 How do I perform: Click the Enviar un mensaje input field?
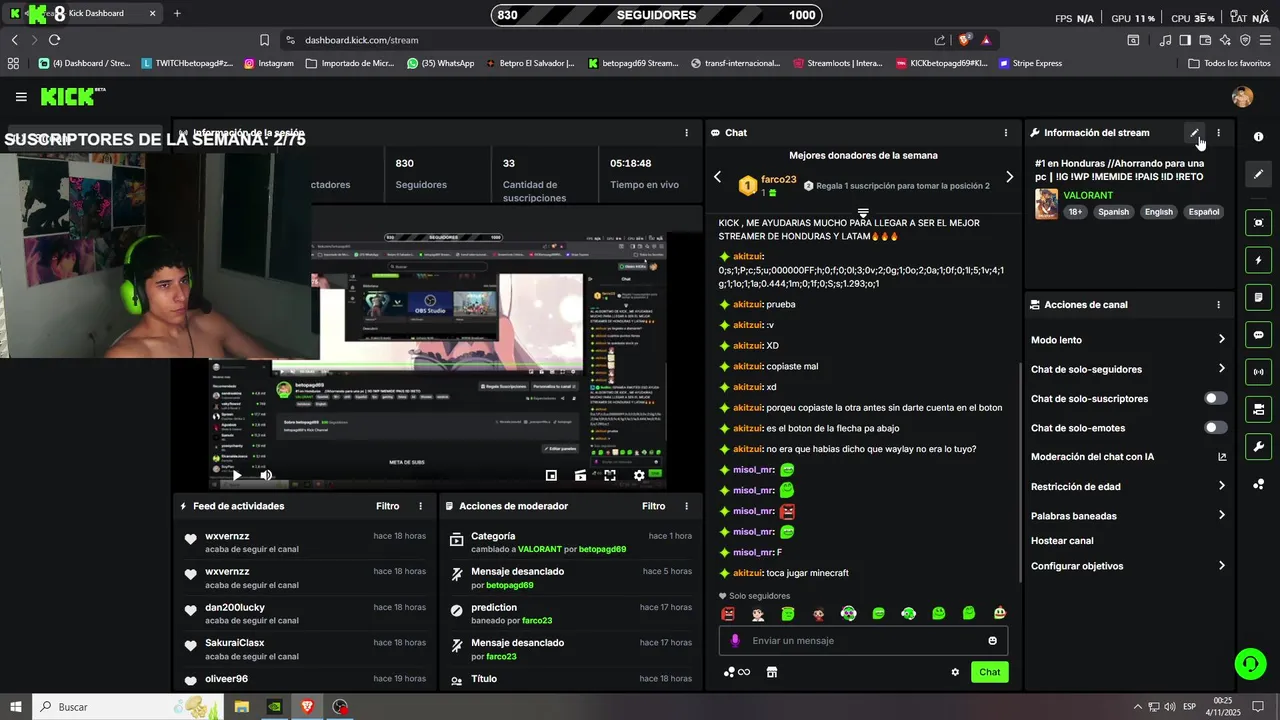(x=863, y=641)
